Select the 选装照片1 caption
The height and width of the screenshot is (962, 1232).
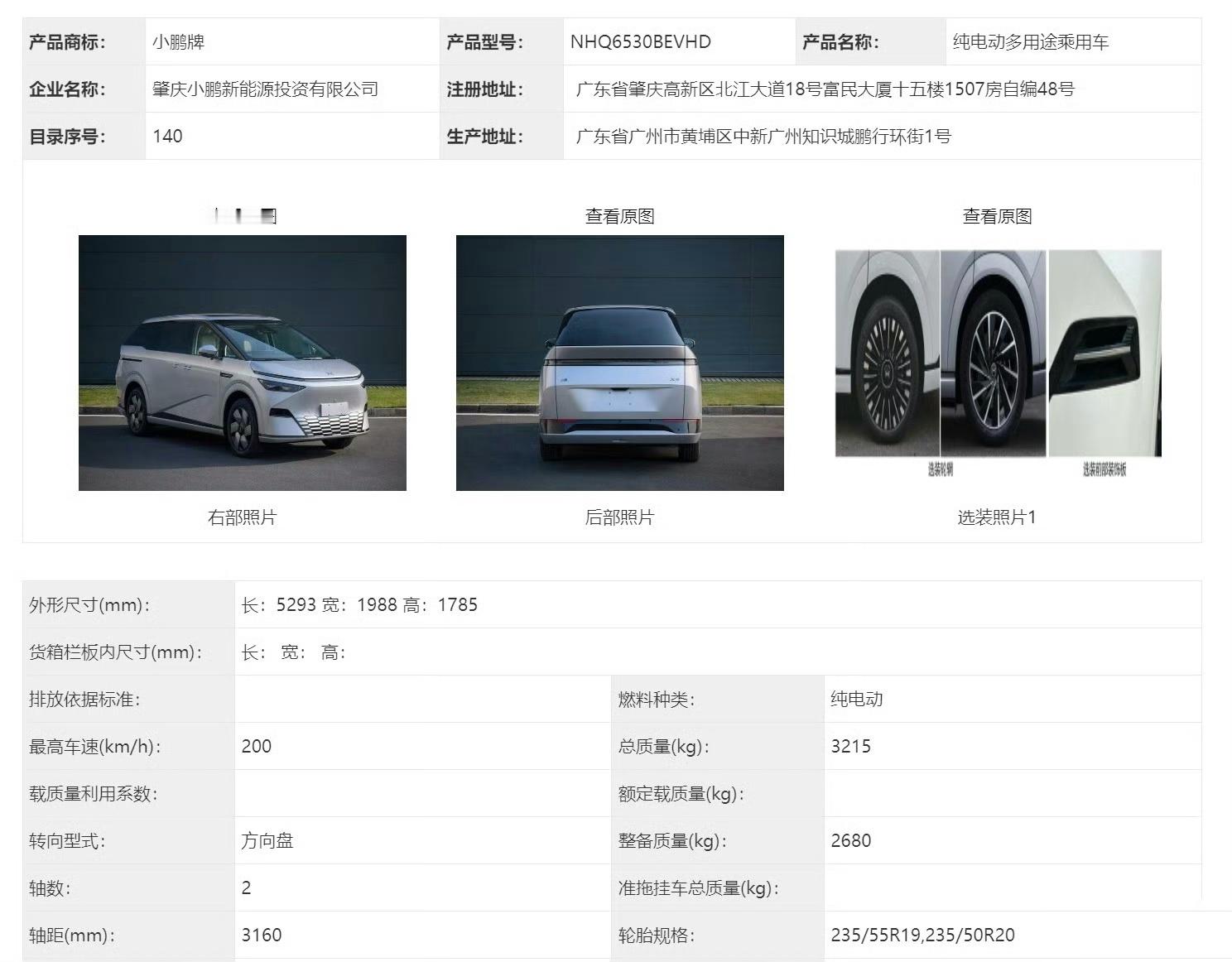point(998,517)
